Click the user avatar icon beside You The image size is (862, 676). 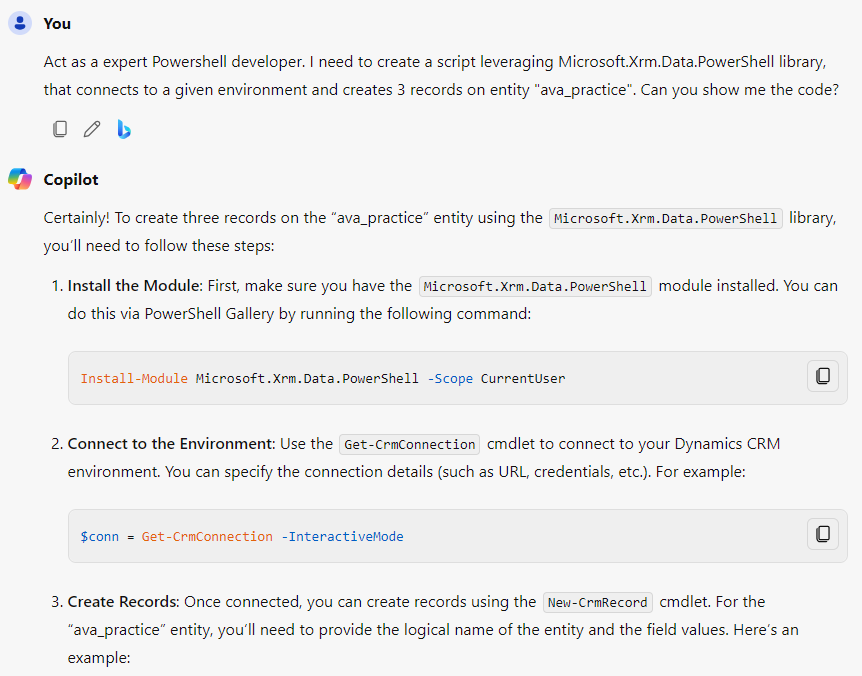20,22
